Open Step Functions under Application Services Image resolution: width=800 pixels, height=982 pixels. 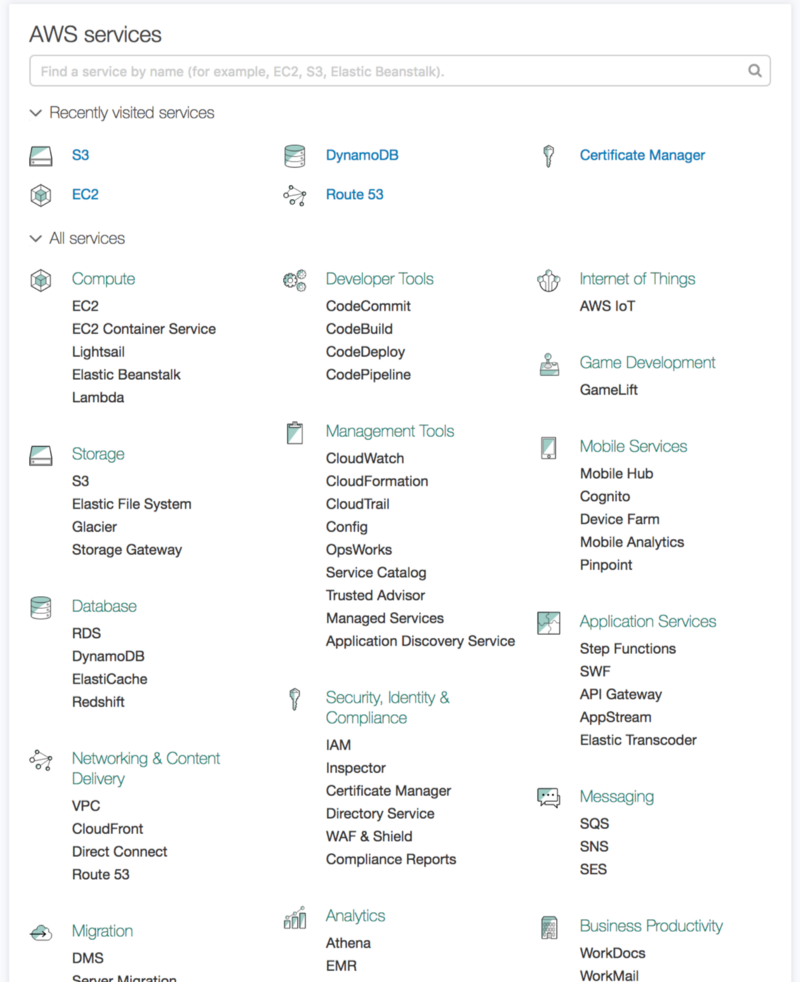628,649
